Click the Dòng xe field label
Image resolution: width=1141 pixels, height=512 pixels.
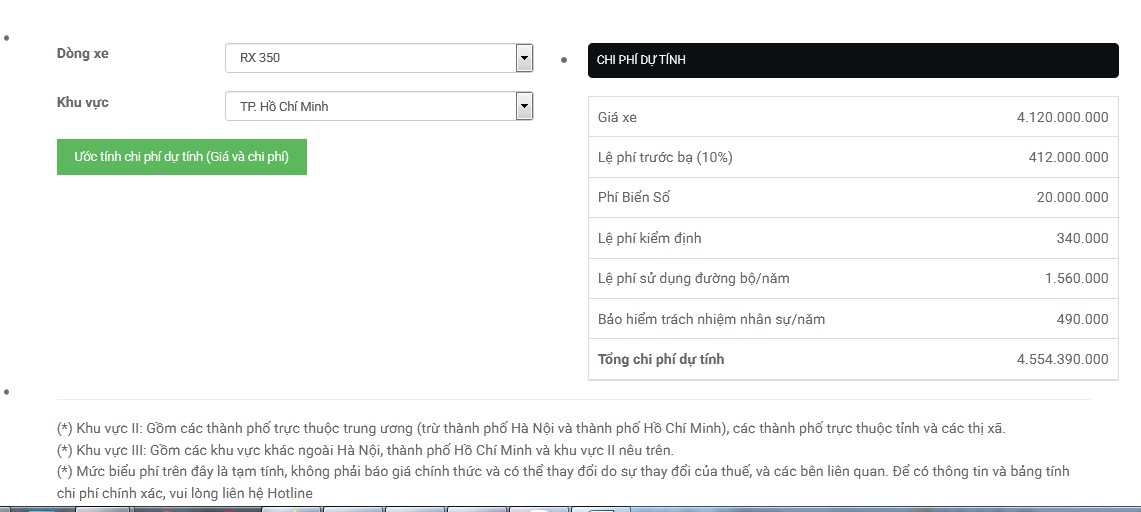[83, 54]
